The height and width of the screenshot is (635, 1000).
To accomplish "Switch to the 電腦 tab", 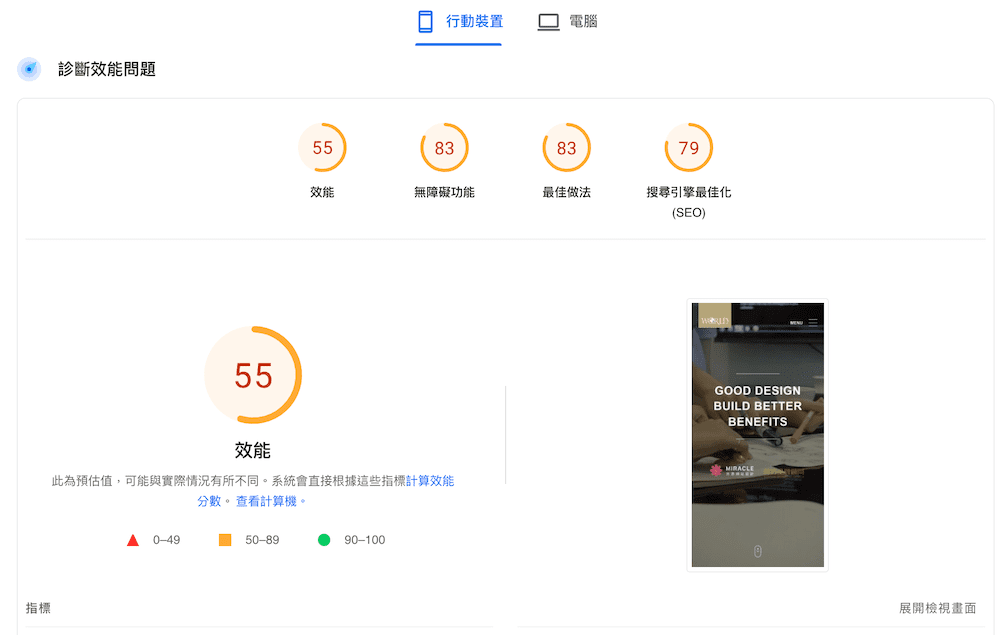I will (x=567, y=22).
